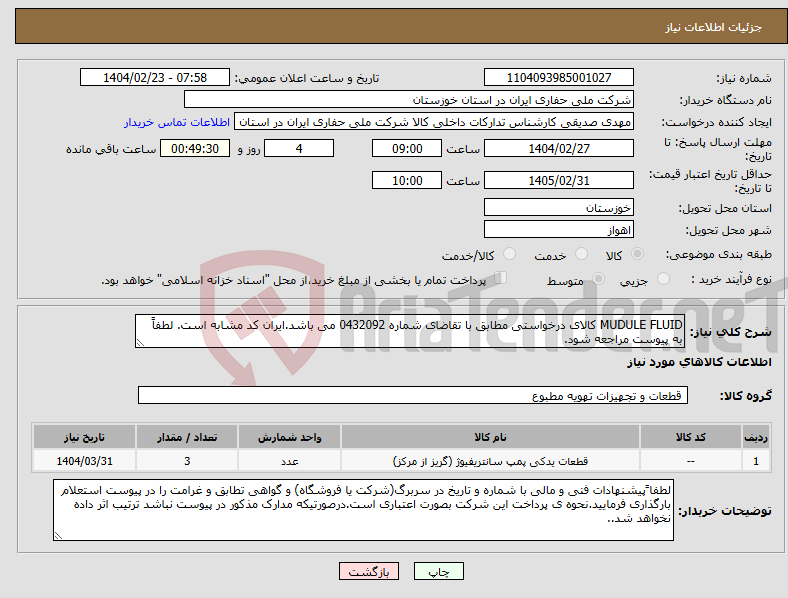Click the buyer notes text area
This screenshot has width=788, height=598.
click(363, 510)
